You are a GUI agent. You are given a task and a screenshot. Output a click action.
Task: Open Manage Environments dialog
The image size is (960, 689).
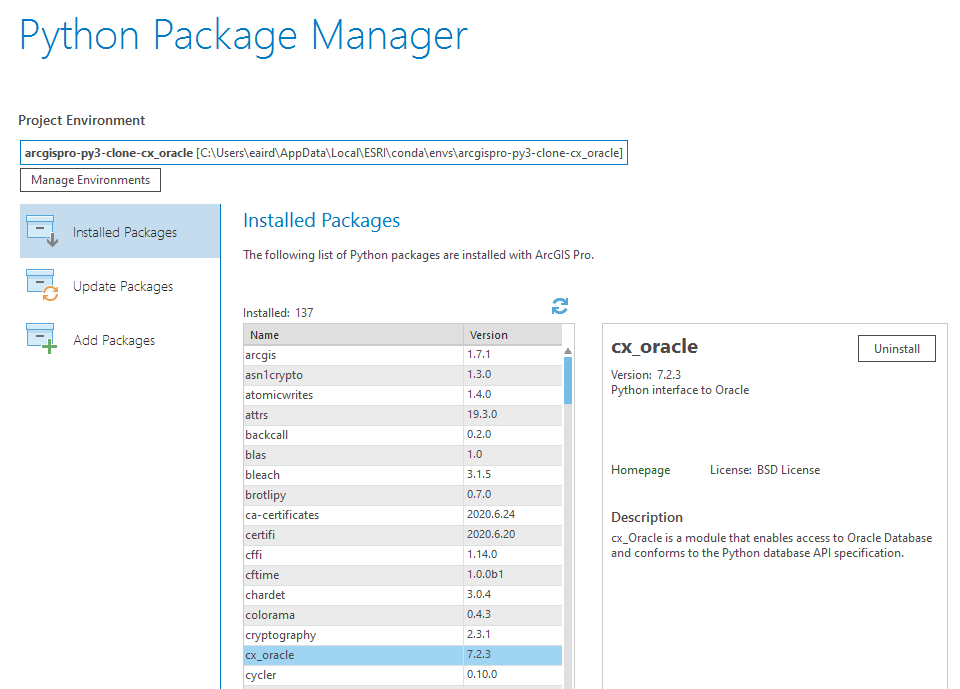[91, 180]
